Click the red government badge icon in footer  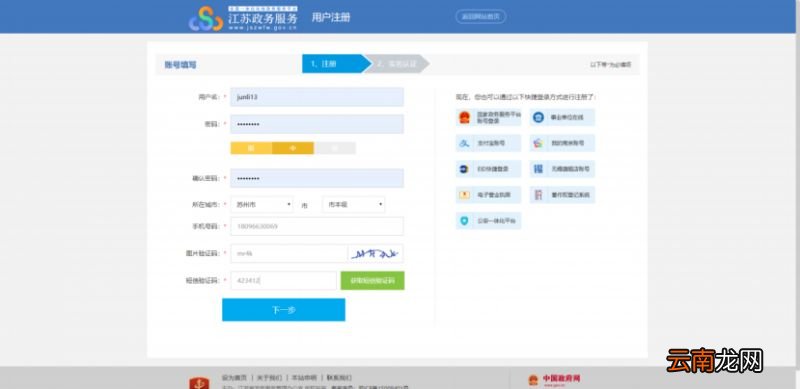coord(199,383)
